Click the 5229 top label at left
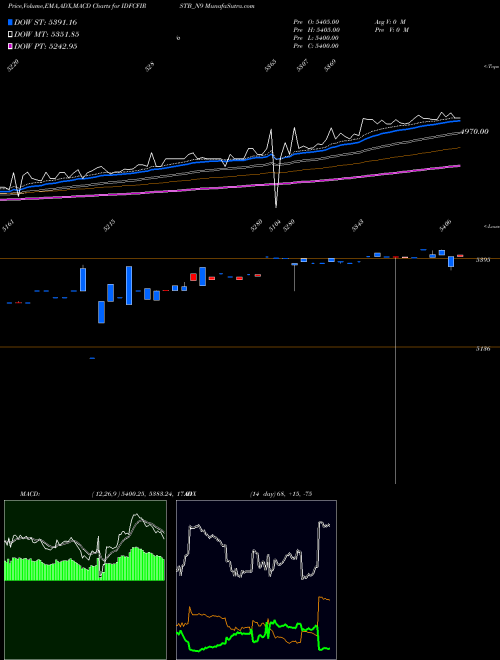This screenshot has height=660, width=500. [13, 66]
